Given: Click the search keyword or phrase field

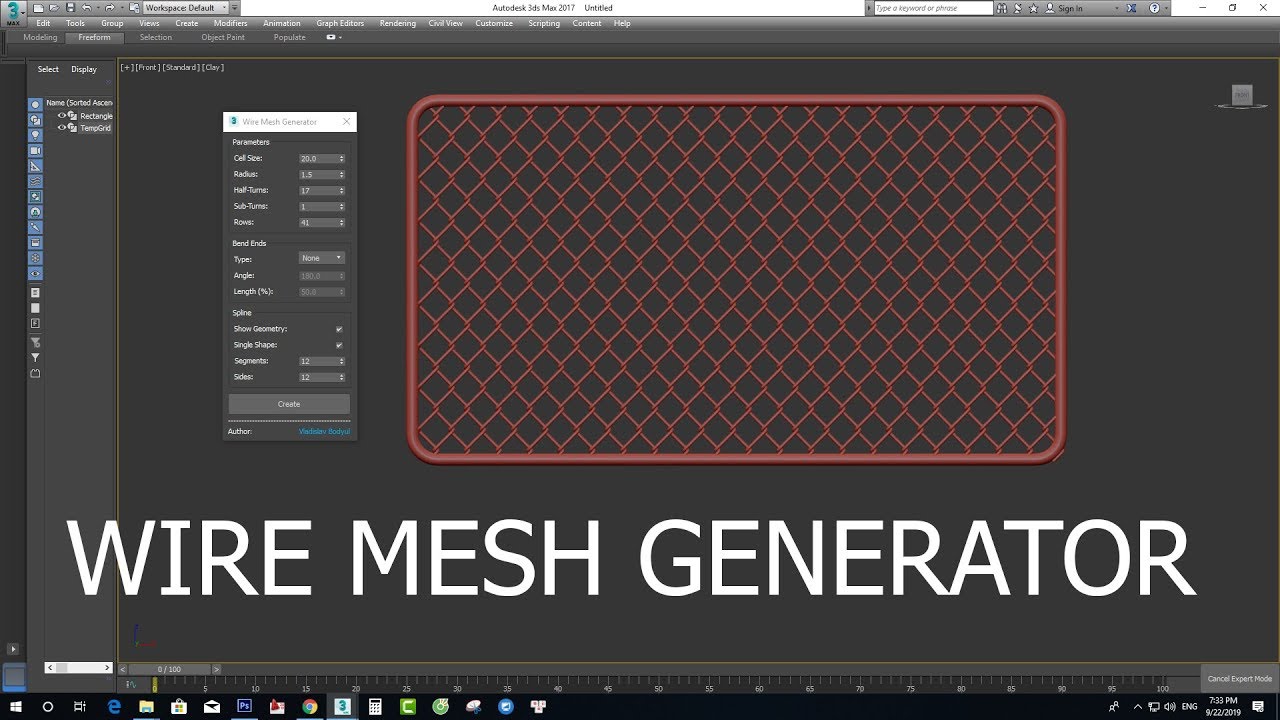Looking at the screenshot, I should tap(933, 8).
